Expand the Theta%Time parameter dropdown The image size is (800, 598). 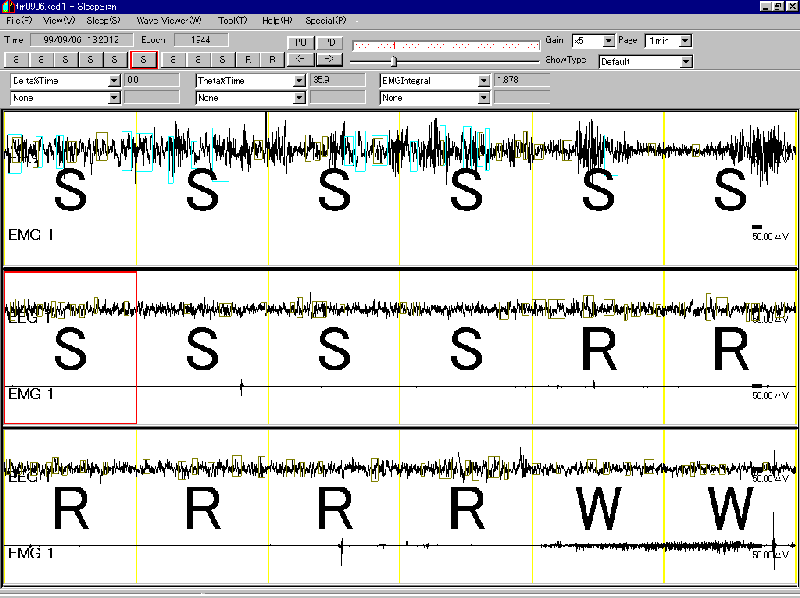pos(299,81)
